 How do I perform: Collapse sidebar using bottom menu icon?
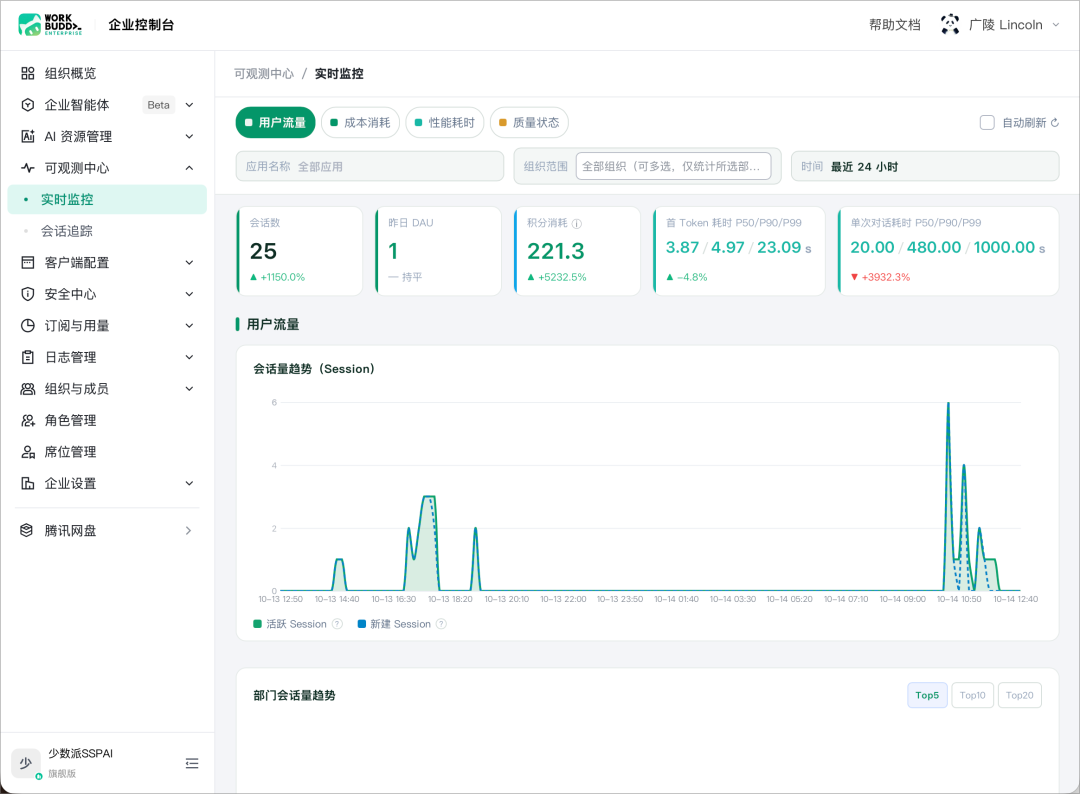[192, 763]
